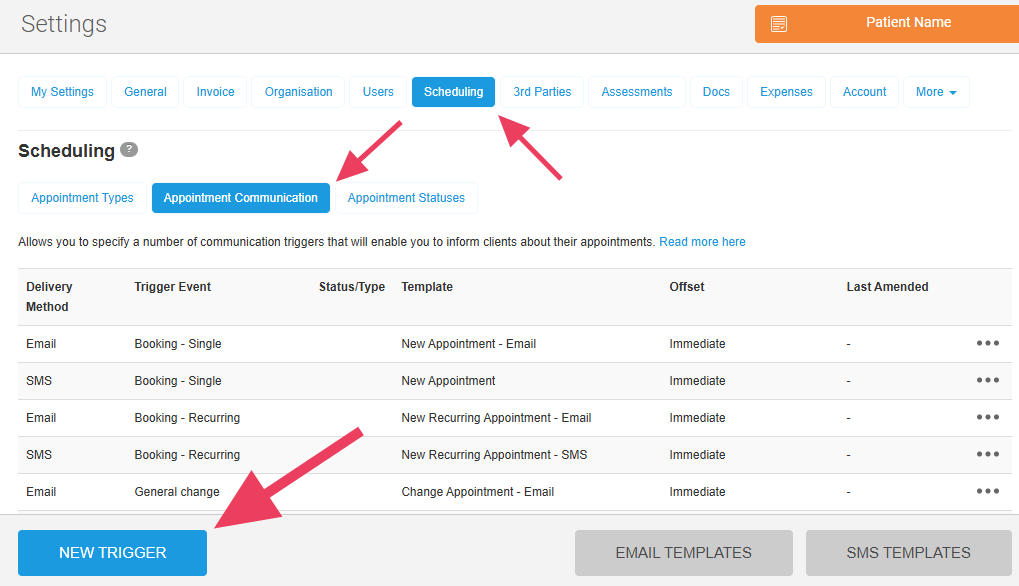Follow the Read more here link
The image size is (1019, 586).
pyautogui.click(x=702, y=242)
